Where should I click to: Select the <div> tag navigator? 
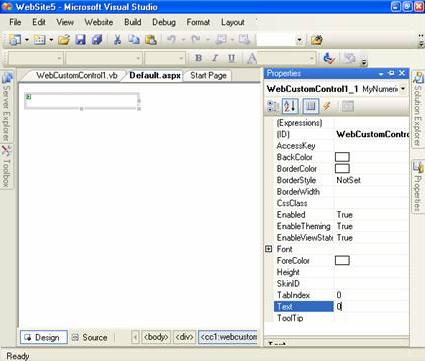coord(184,337)
